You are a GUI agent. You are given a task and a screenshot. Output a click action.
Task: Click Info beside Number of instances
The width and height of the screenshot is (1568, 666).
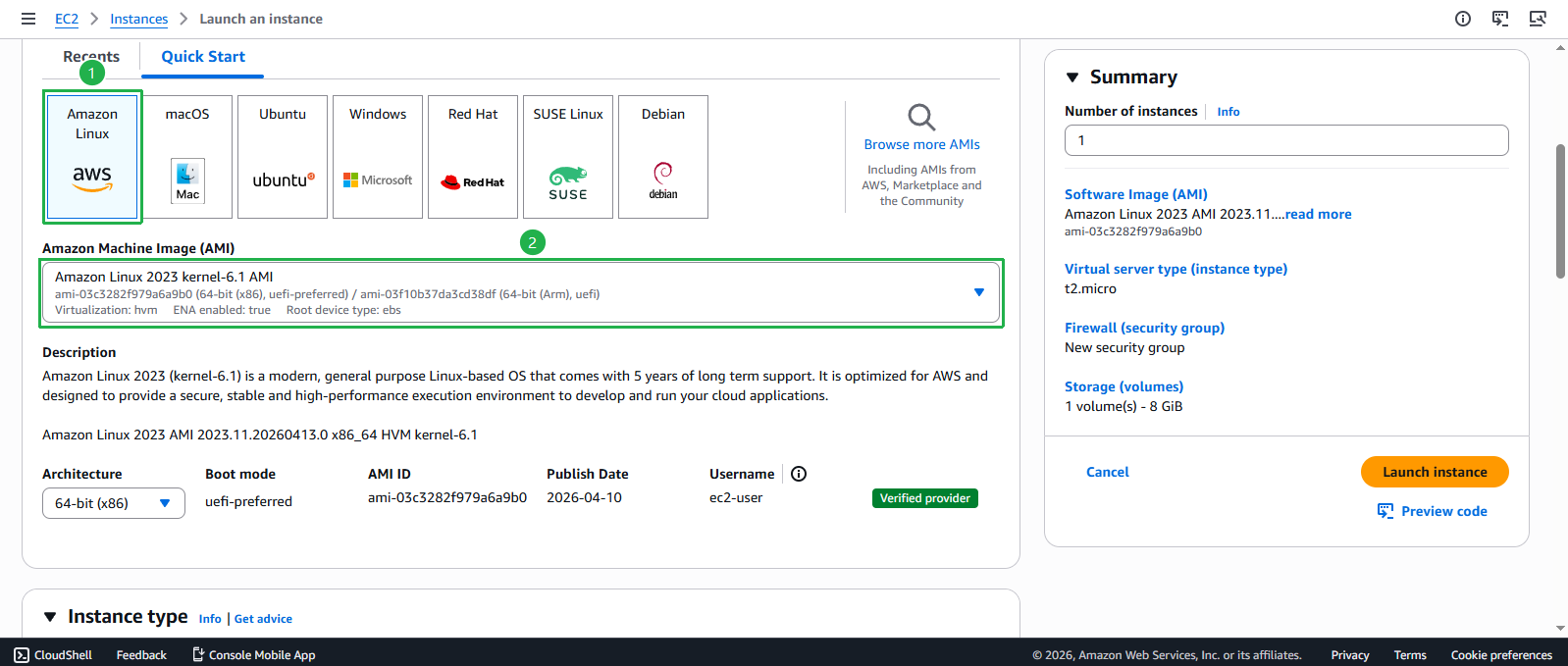[1228, 112]
